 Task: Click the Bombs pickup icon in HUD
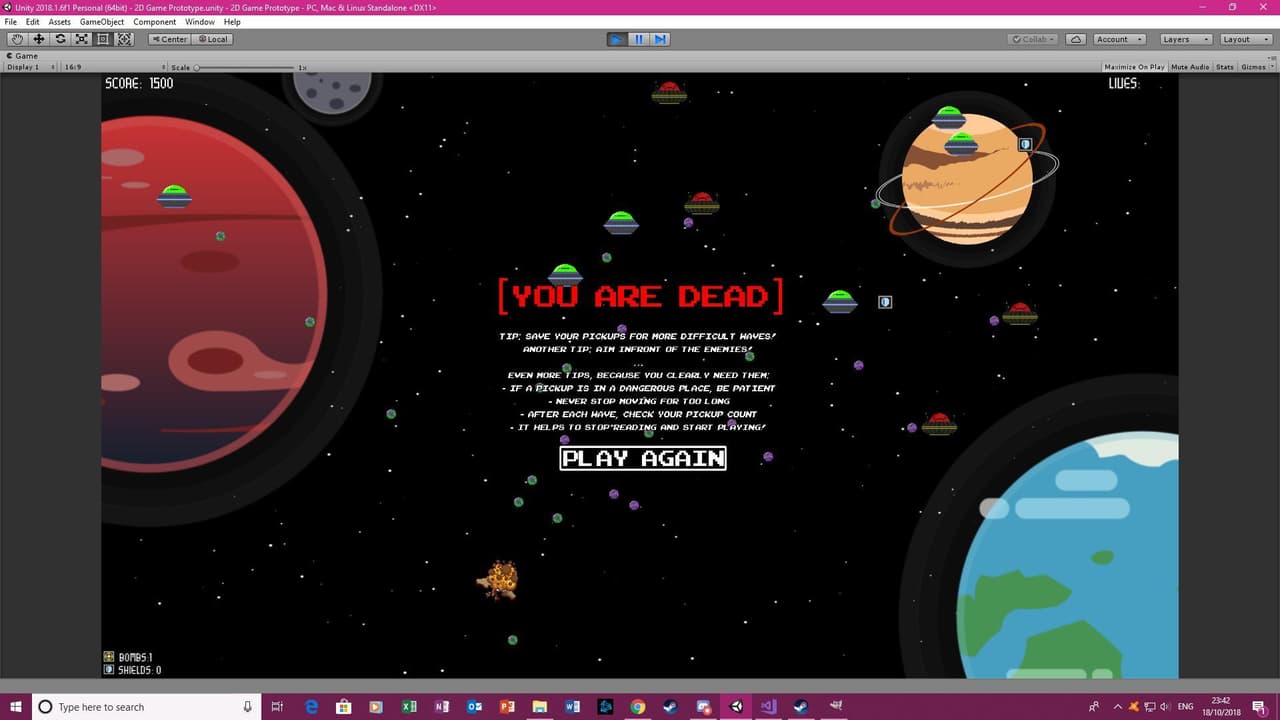[109, 657]
